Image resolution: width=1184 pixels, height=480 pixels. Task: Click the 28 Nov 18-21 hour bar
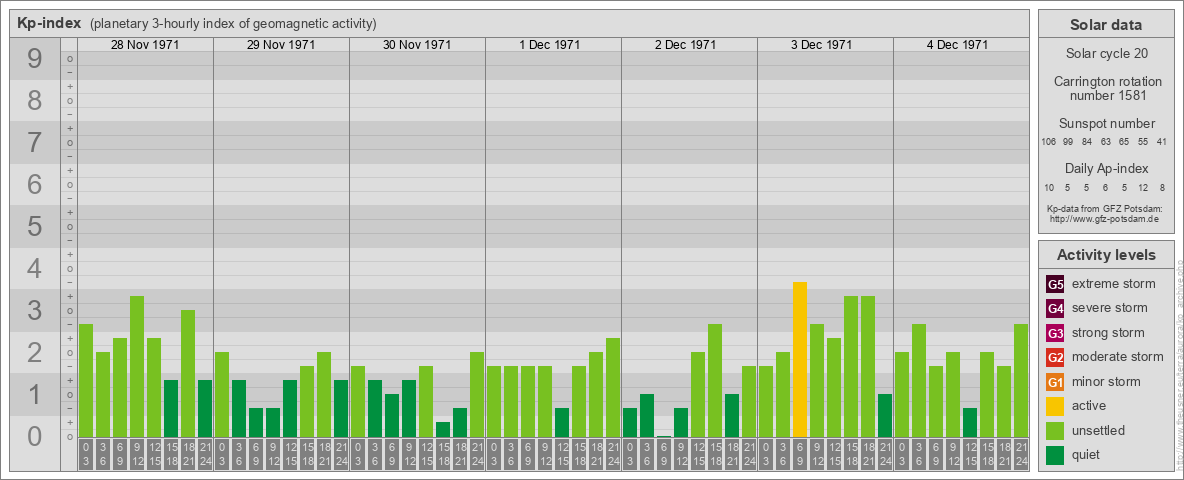pos(188,374)
